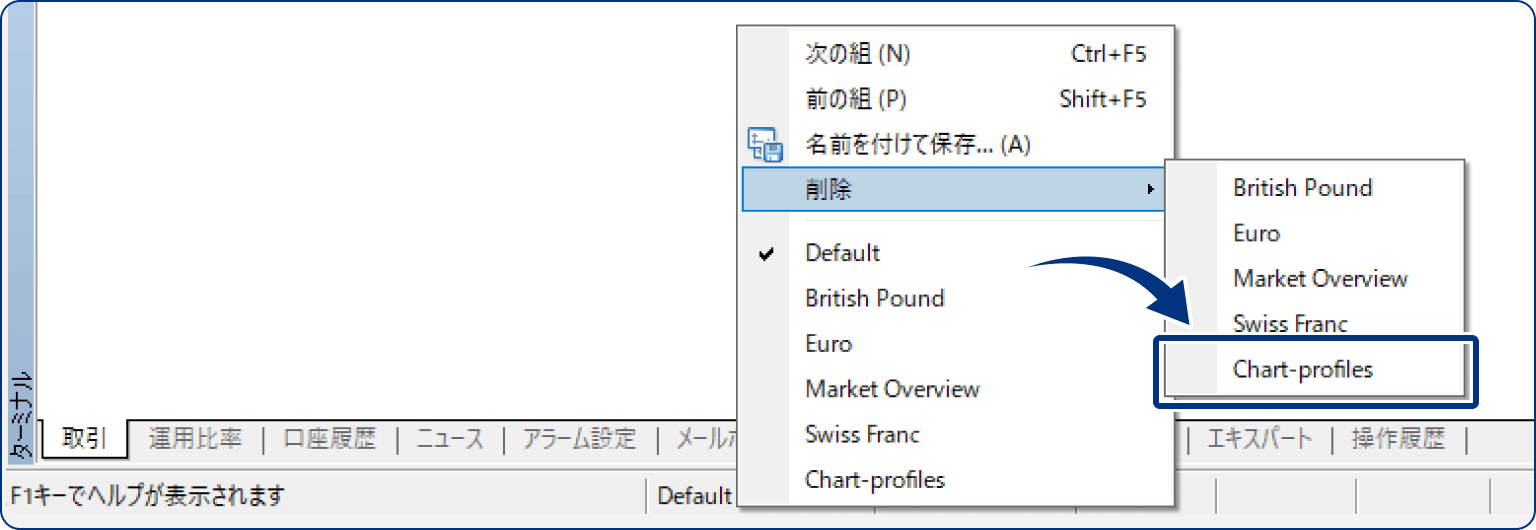Open the ニュース tab
1536x530 pixels.
[x=450, y=438]
